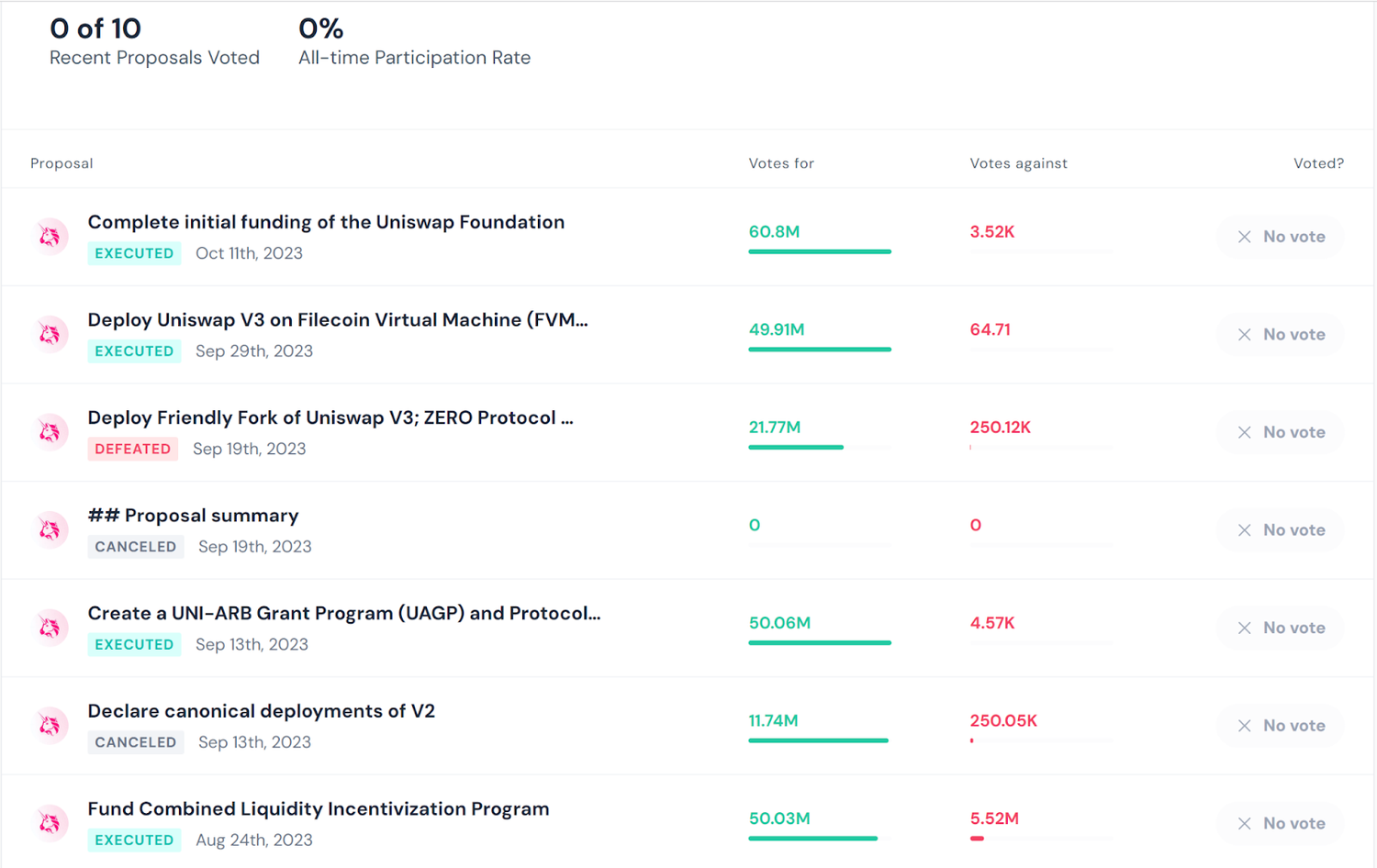Click unicorn icon beside ZERO Protocol proposal
Screen dimensions: 1377x868
[50, 432]
